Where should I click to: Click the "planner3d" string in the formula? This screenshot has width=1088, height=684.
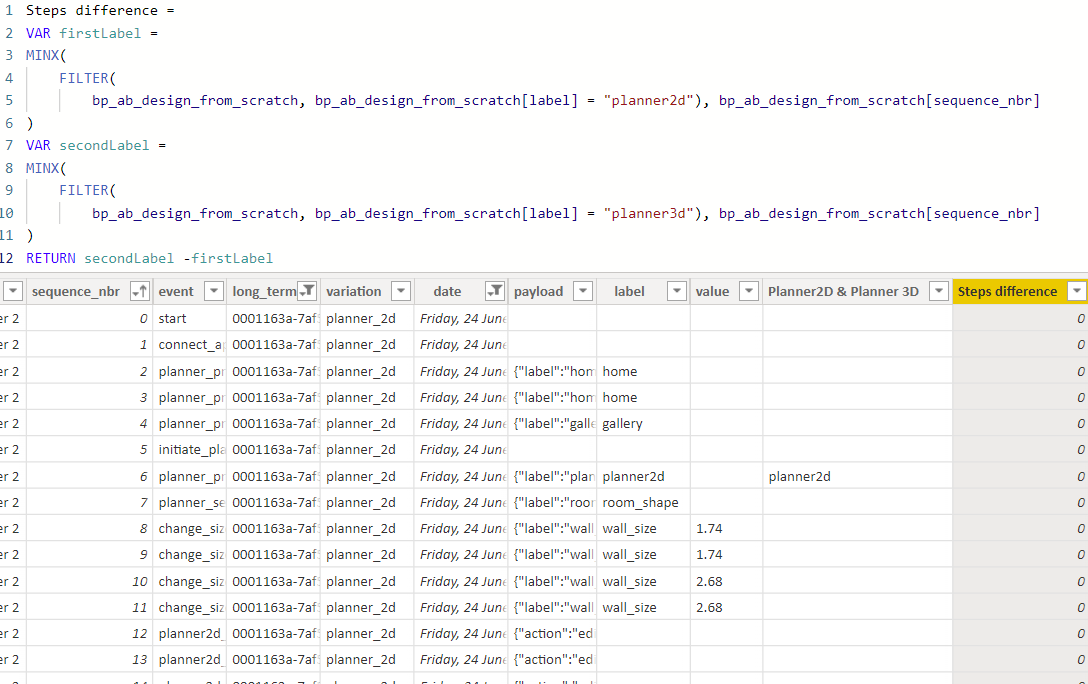[x=648, y=213]
